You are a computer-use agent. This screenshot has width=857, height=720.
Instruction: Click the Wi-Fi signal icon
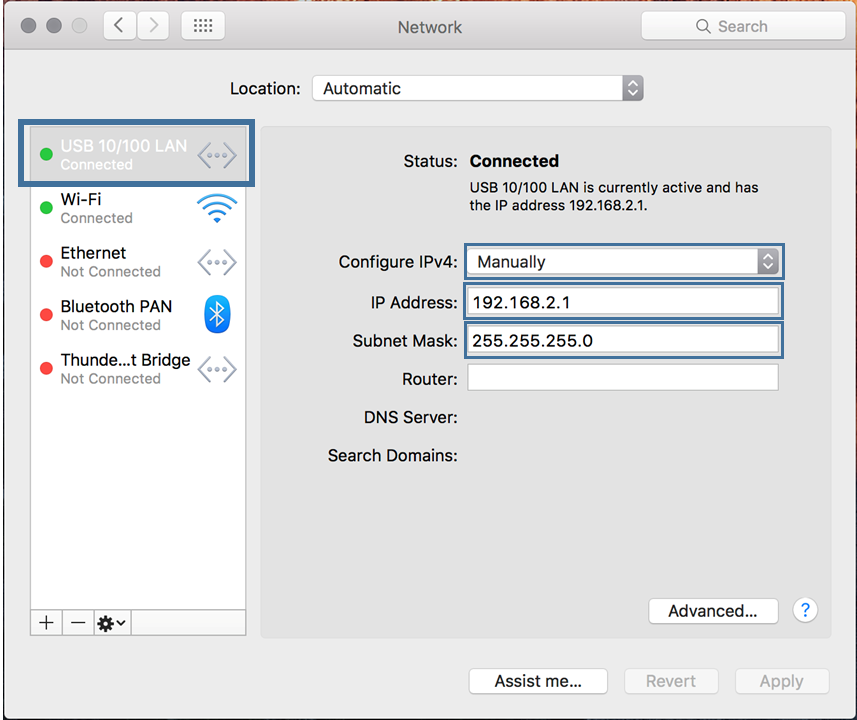(x=217, y=208)
